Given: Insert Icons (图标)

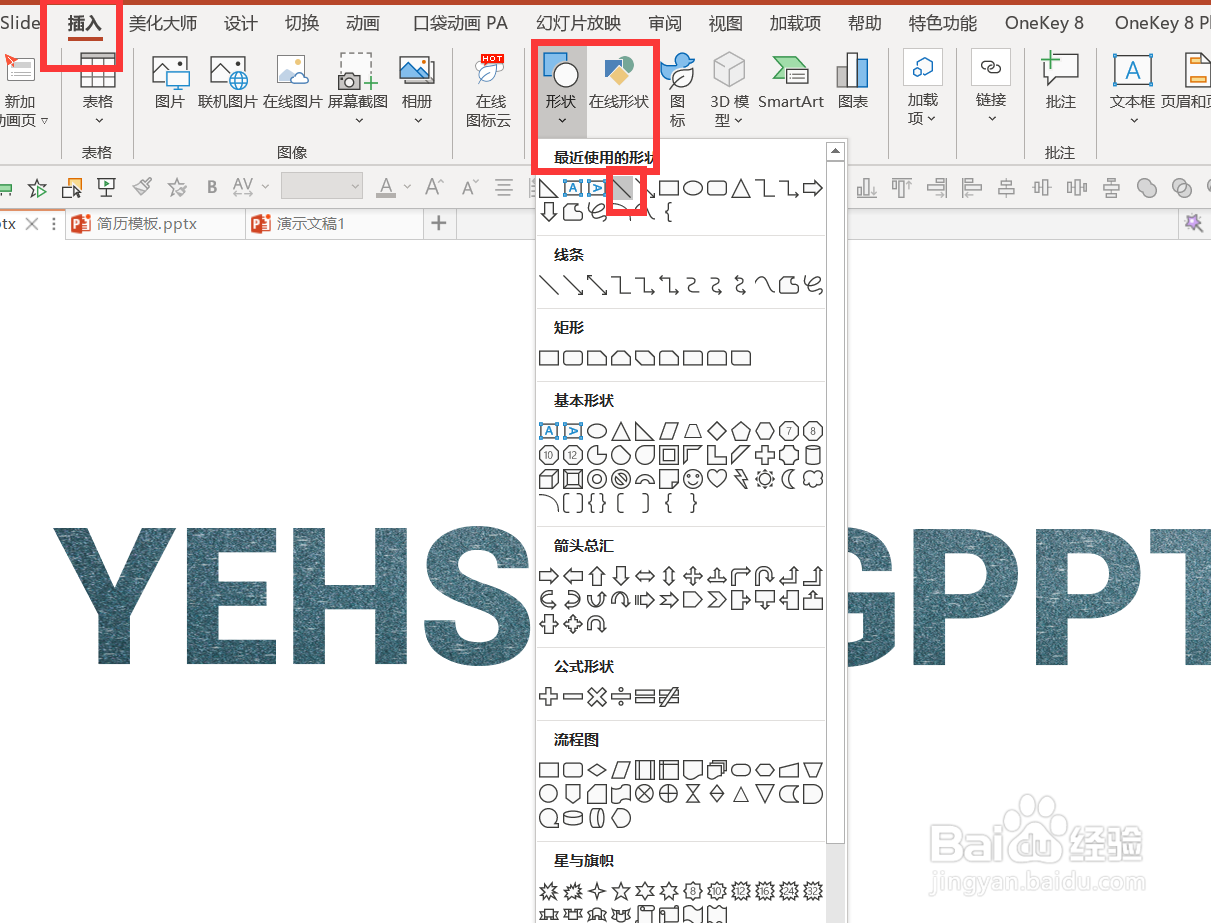Looking at the screenshot, I should coord(678,90).
